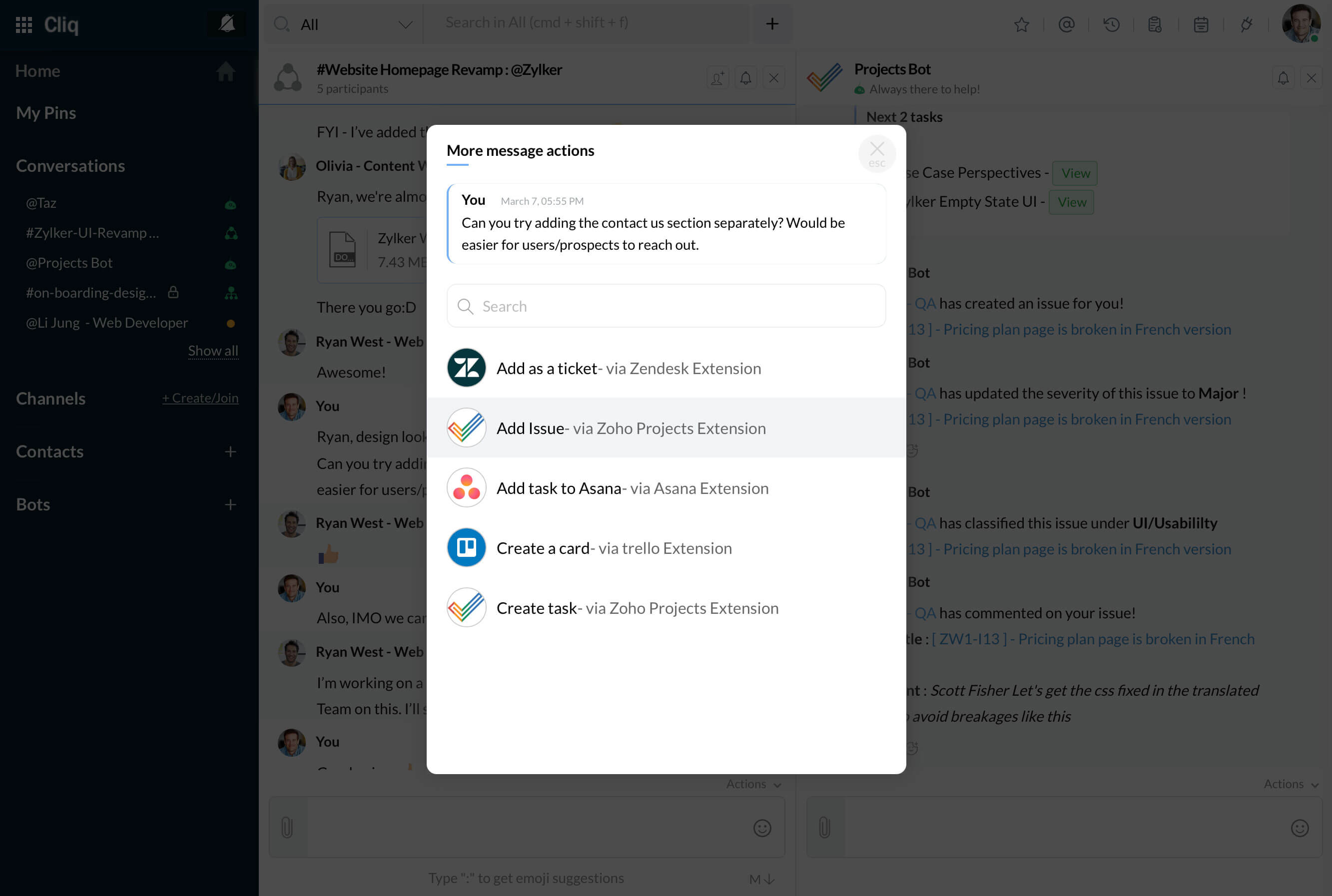Toggle notifications bell for Projects Bot chat
The width and height of the screenshot is (1332, 896).
(x=1283, y=78)
